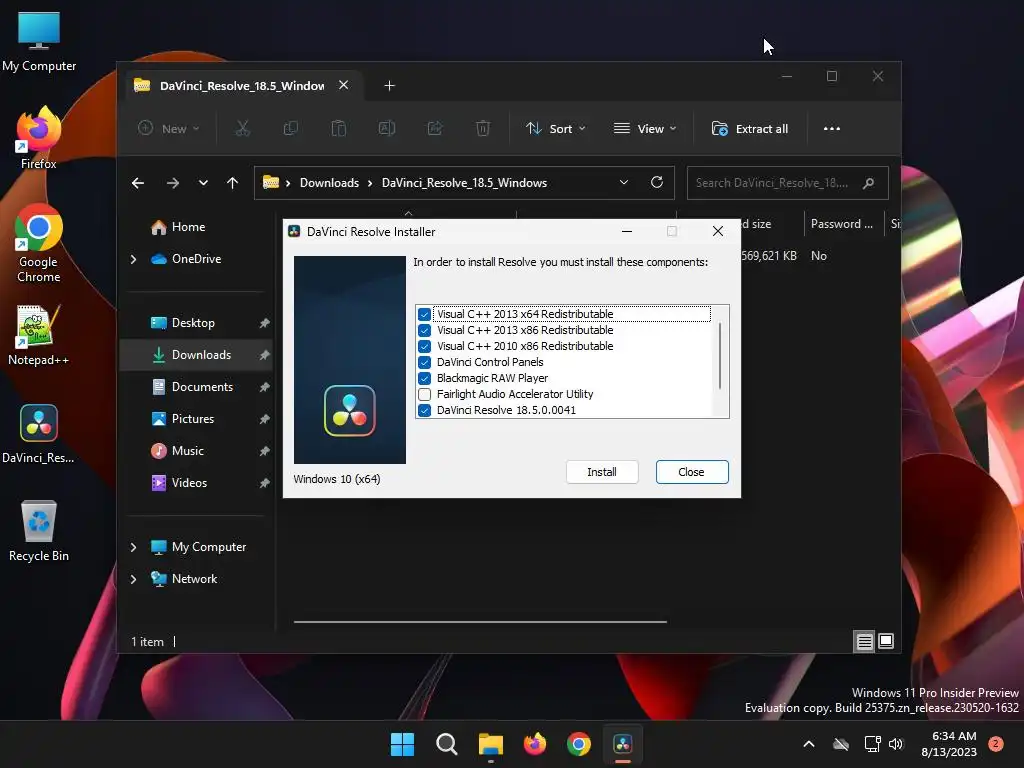The image size is (1024, 768).
Task: Click the Copy icon in Explorer toolbar
Action: (291, 129)
